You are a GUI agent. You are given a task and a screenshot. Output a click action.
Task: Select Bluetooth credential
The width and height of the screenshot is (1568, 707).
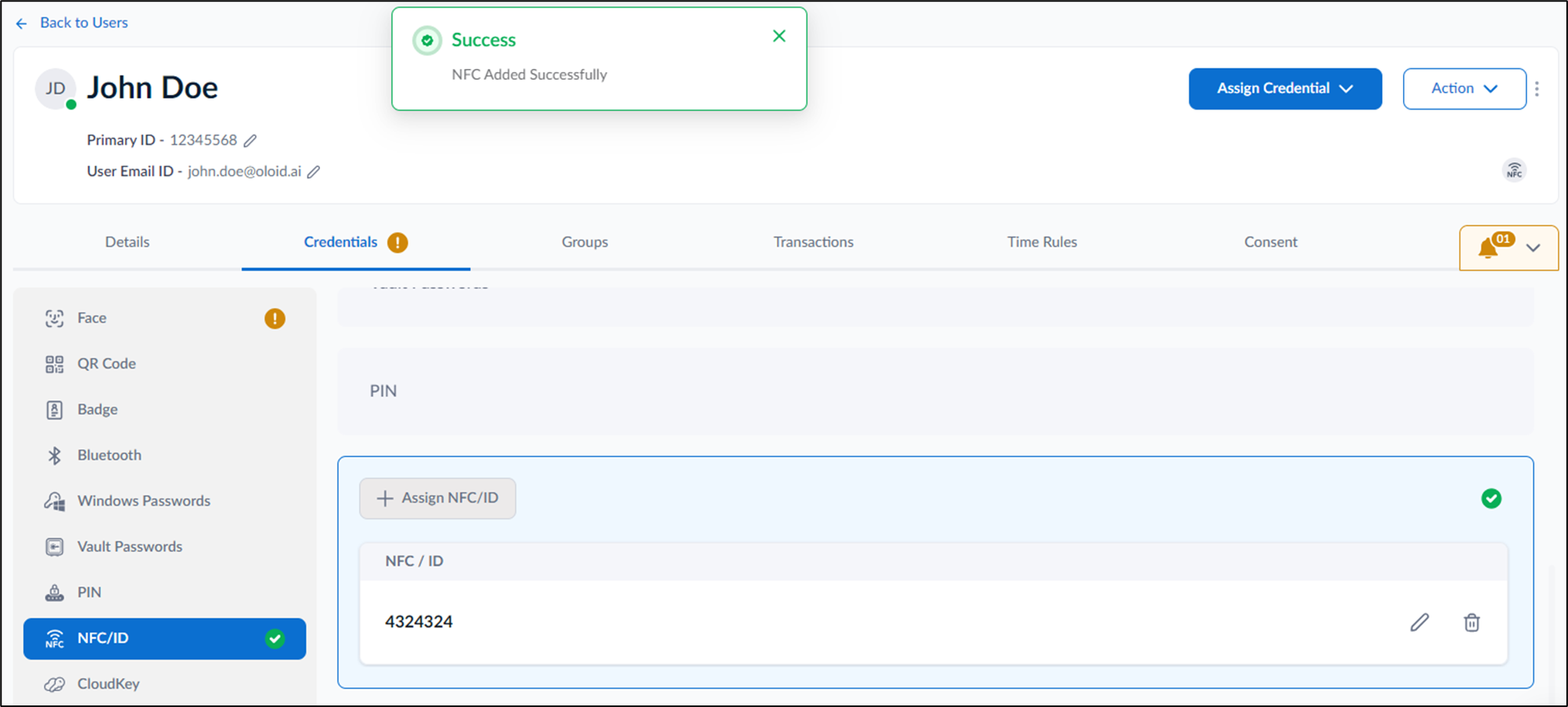[165, 456]
